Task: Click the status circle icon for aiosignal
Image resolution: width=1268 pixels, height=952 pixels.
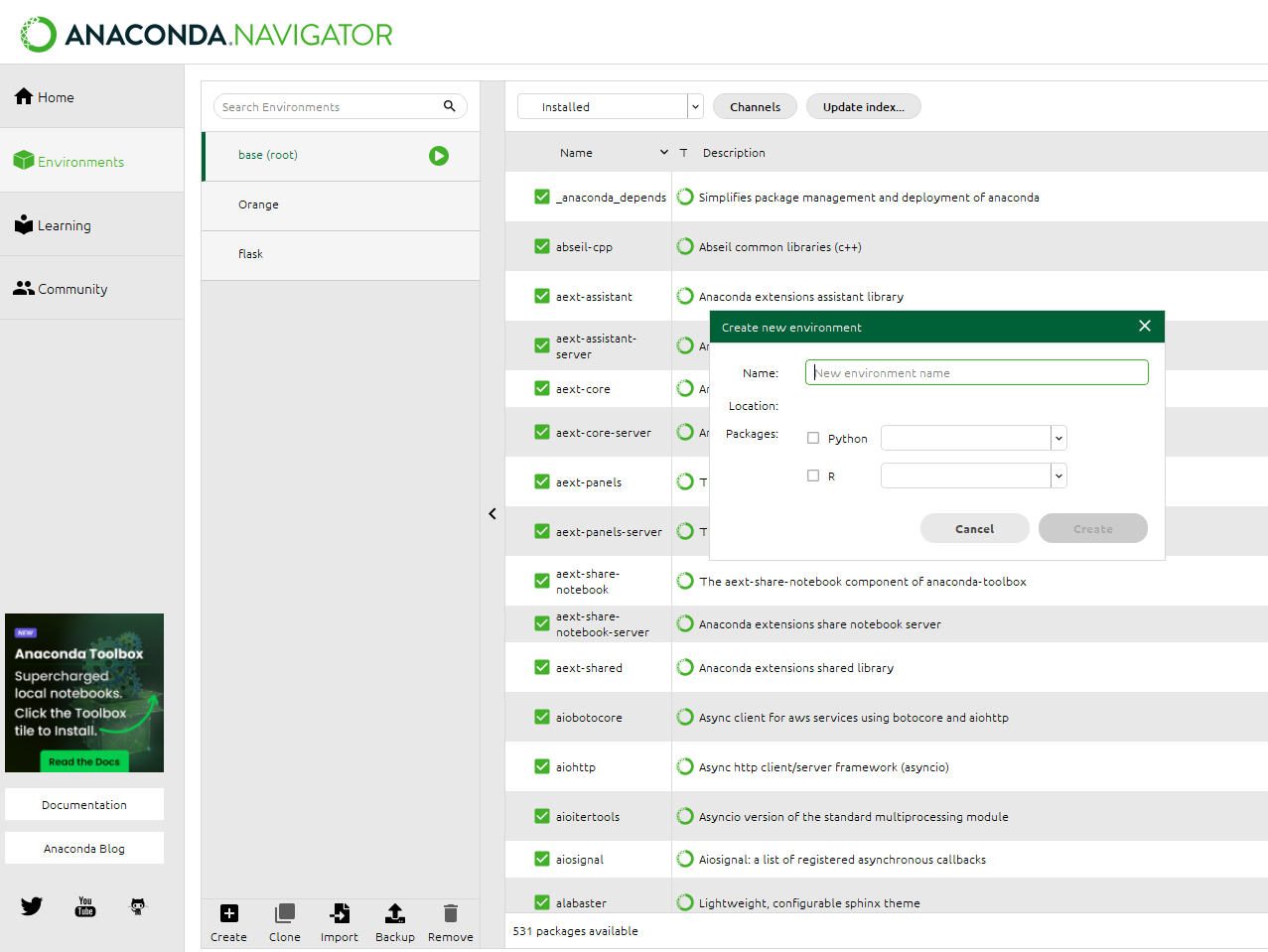Action: pos(685,859)
